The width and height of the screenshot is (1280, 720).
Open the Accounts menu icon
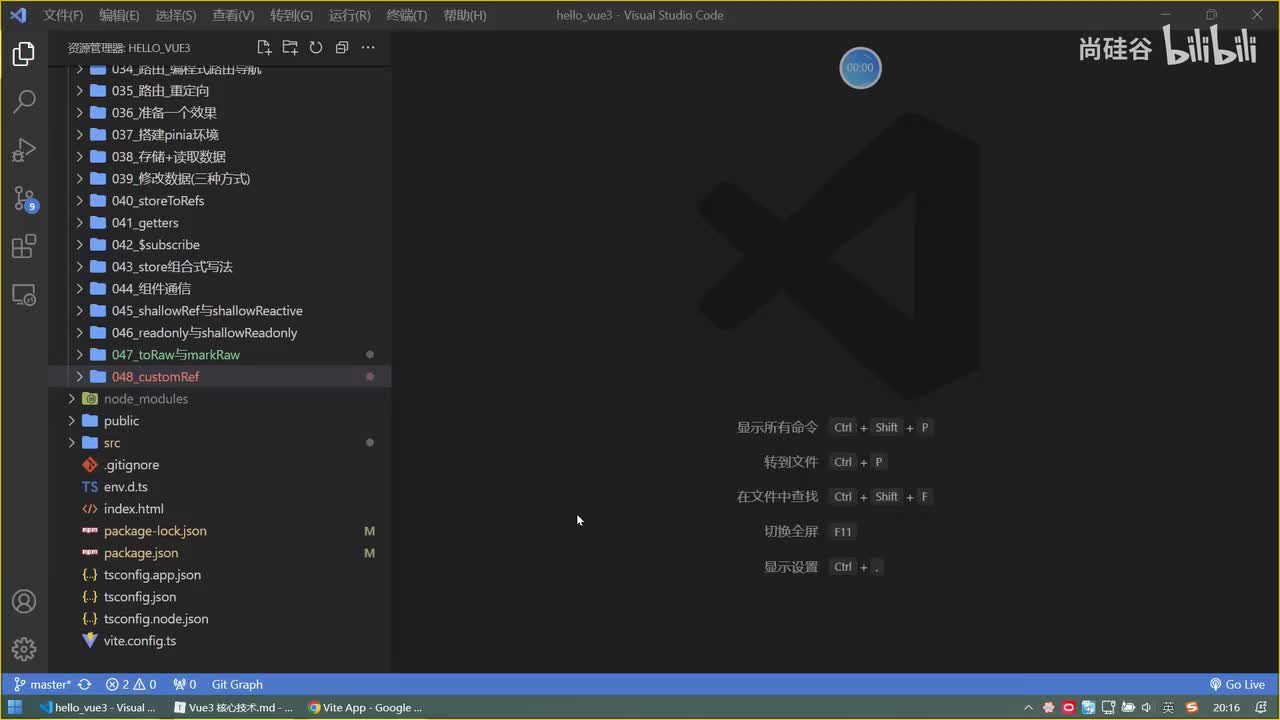tap(24, 601)
